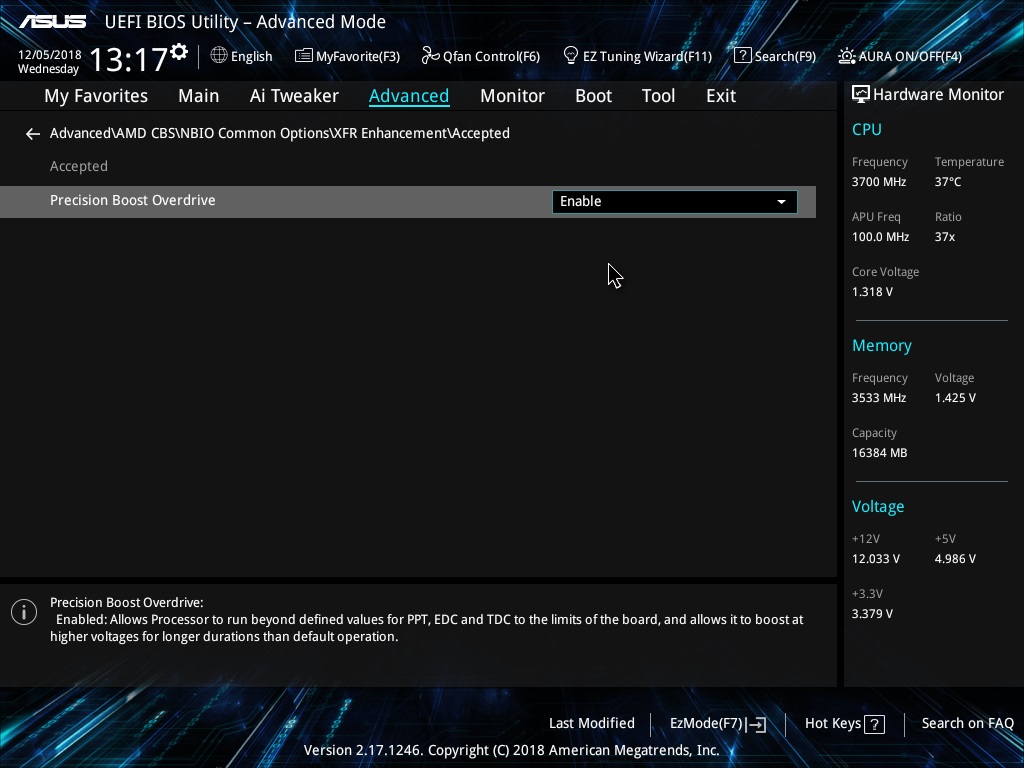Image resolution: width=1024 pixels, height=768 pixels.
Task: Select the Precision Boost Overdrive Enable box
Action: point(675,202)
